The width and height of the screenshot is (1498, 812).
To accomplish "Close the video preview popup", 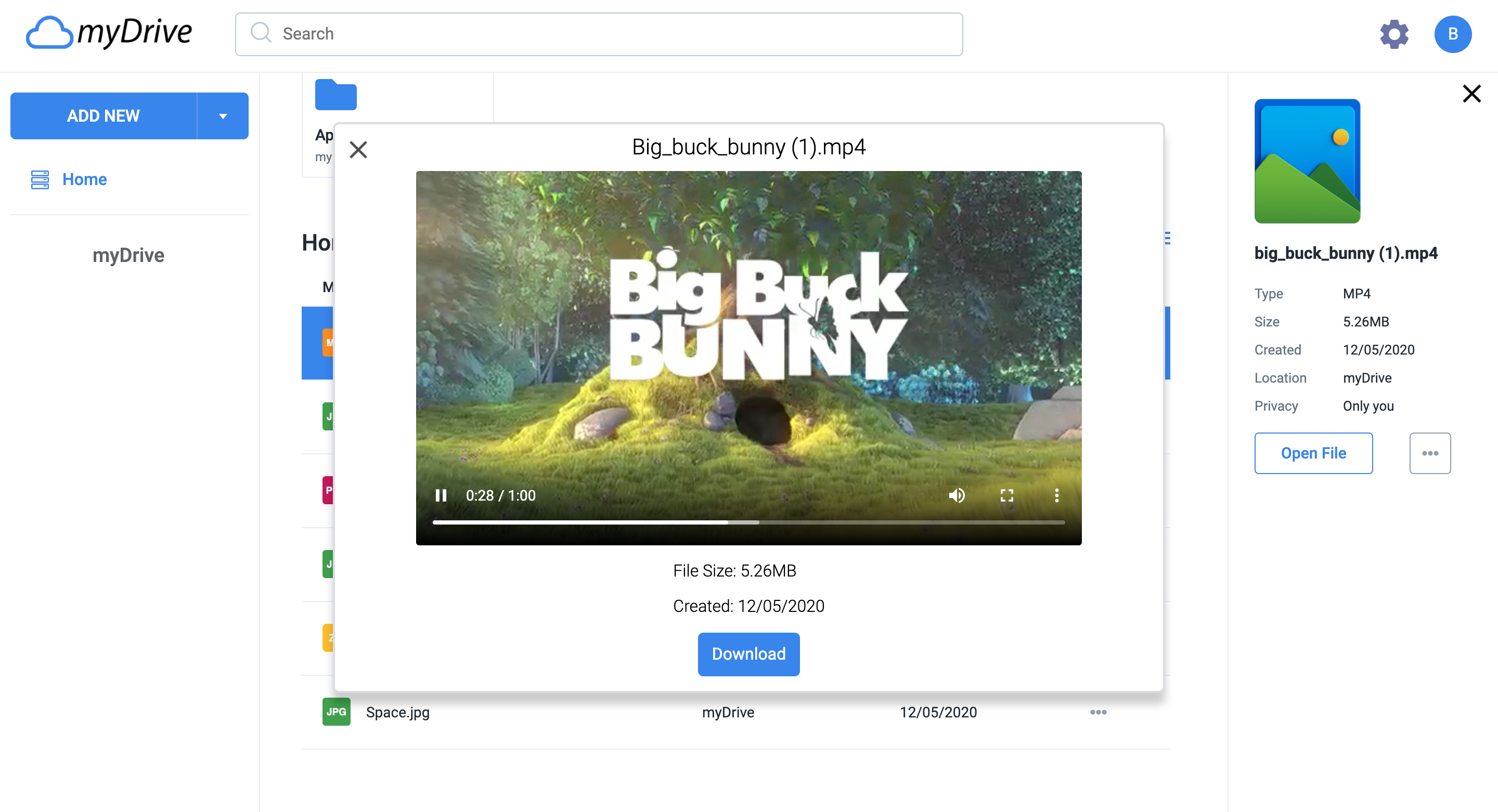I will pos(358,150).
